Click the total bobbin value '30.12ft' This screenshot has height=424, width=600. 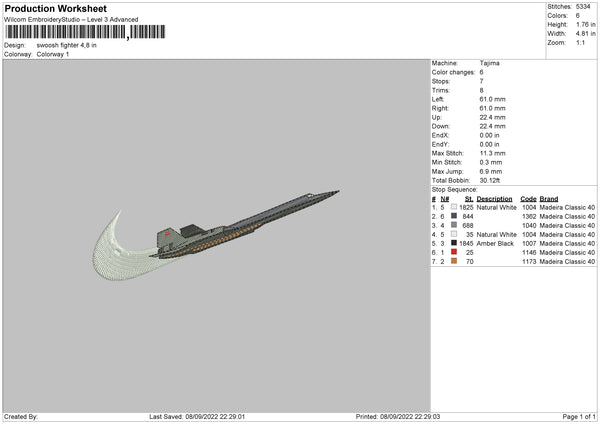click(490, 181)
